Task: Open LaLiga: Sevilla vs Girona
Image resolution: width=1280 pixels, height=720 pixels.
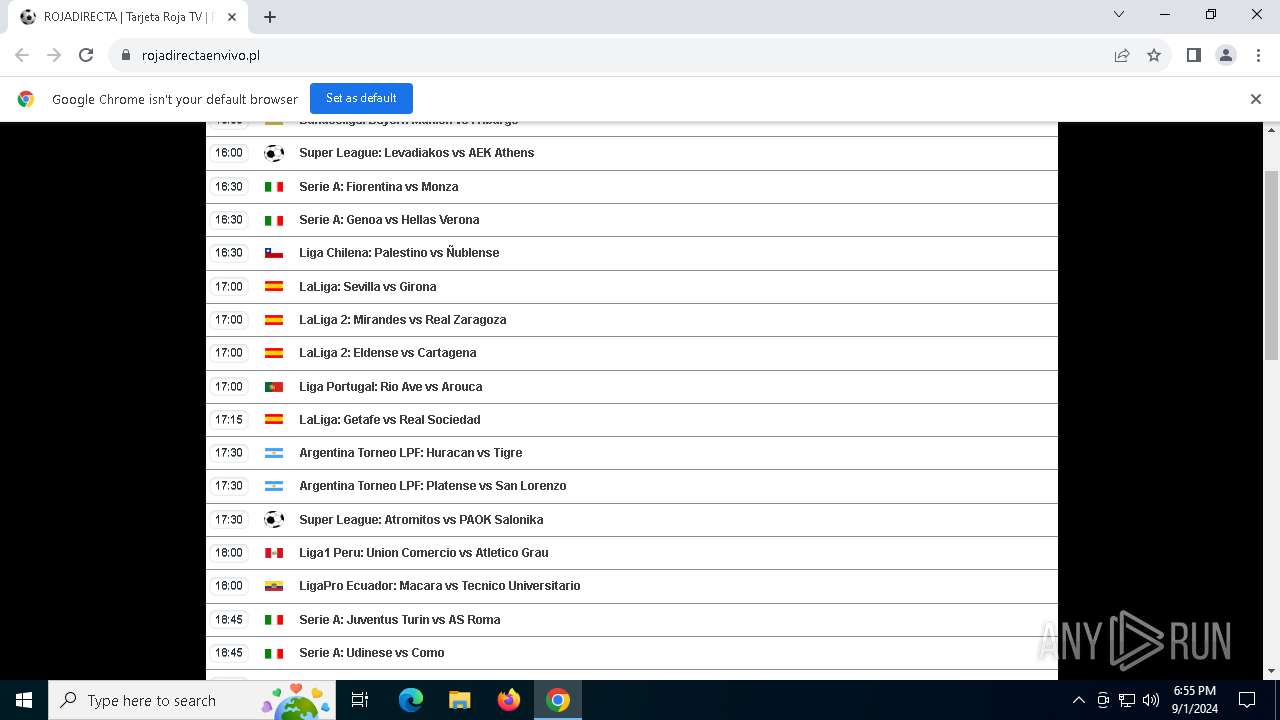Action: point(632,287)
